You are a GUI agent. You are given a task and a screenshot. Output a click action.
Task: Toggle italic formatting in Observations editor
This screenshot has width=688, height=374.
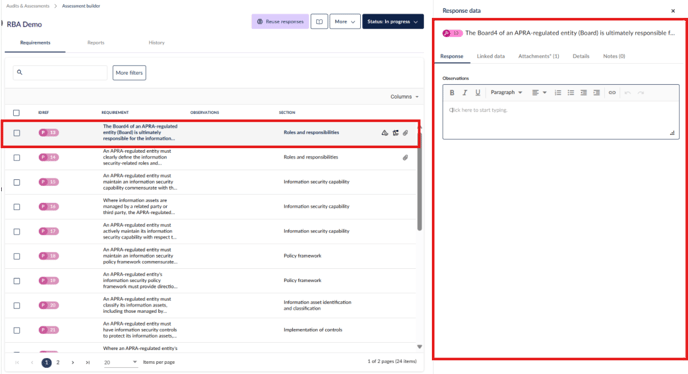465,93
